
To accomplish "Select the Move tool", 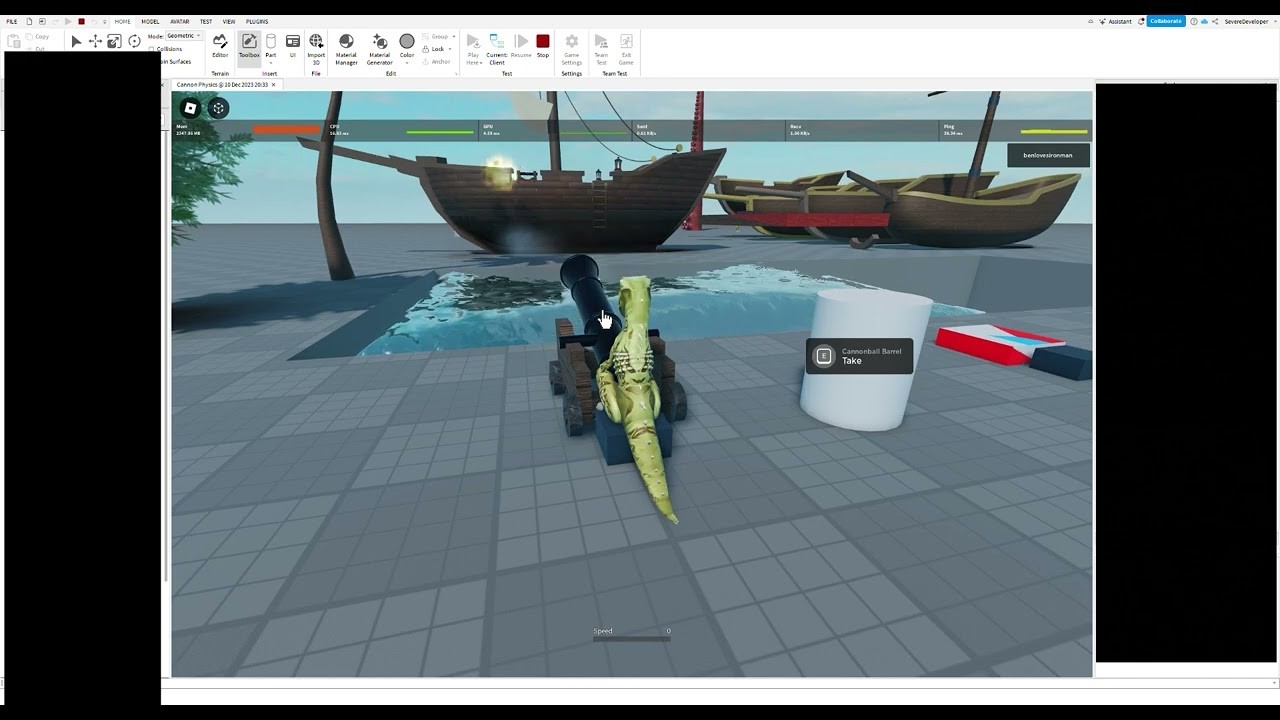I will click(x=95, y=41).
